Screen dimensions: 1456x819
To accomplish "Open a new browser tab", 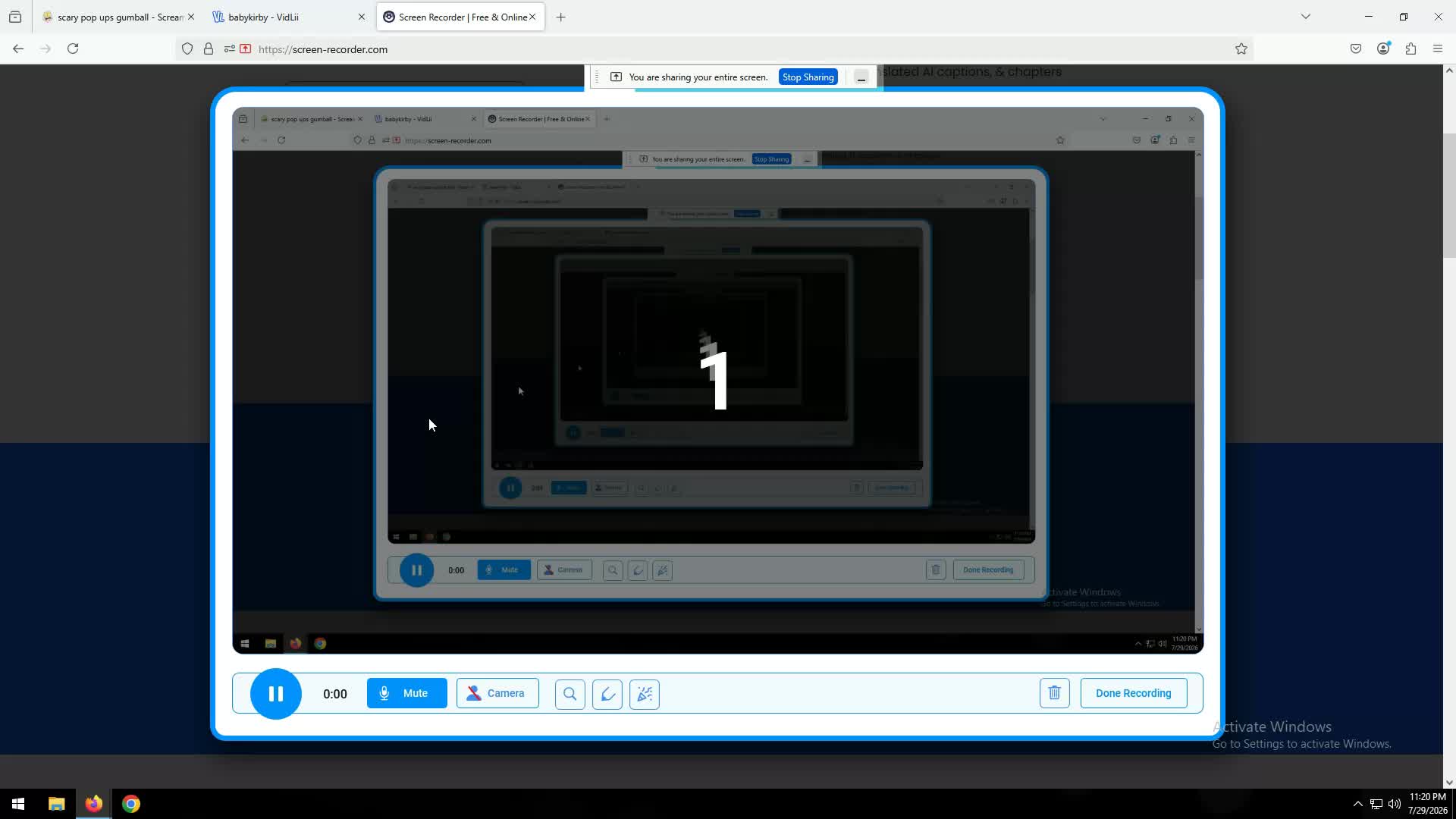I will (x=561, y=17).
